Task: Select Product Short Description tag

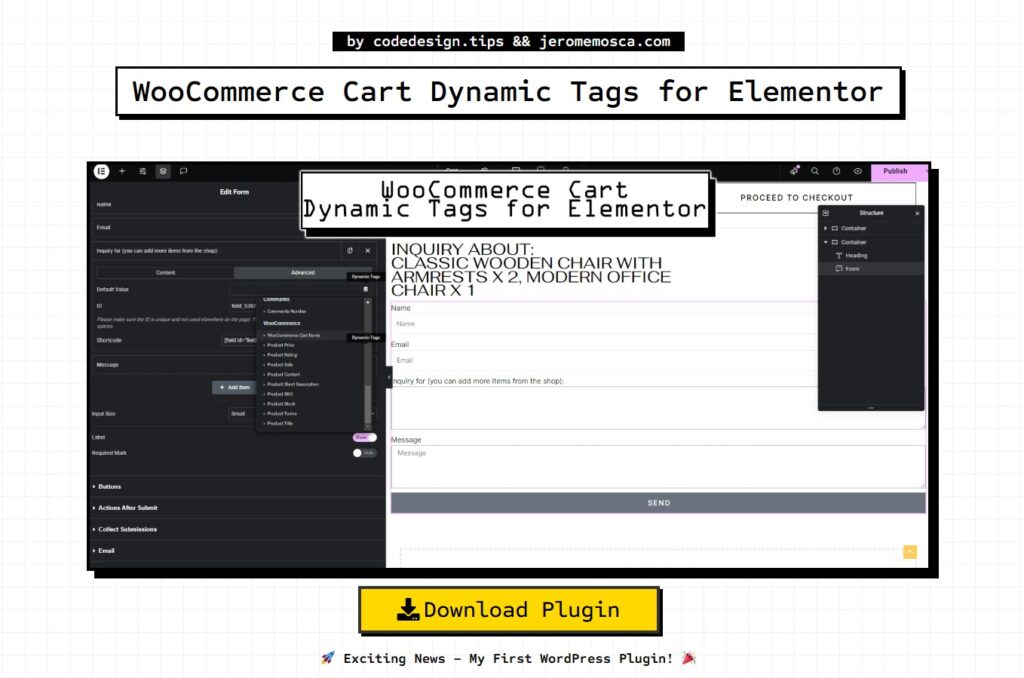Action: click(293, 385)
